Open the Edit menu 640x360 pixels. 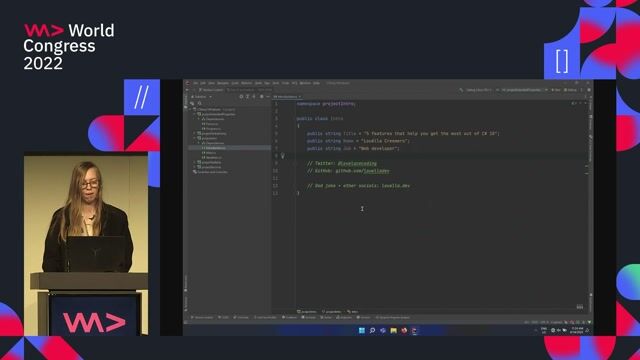(x=203, y=83)
